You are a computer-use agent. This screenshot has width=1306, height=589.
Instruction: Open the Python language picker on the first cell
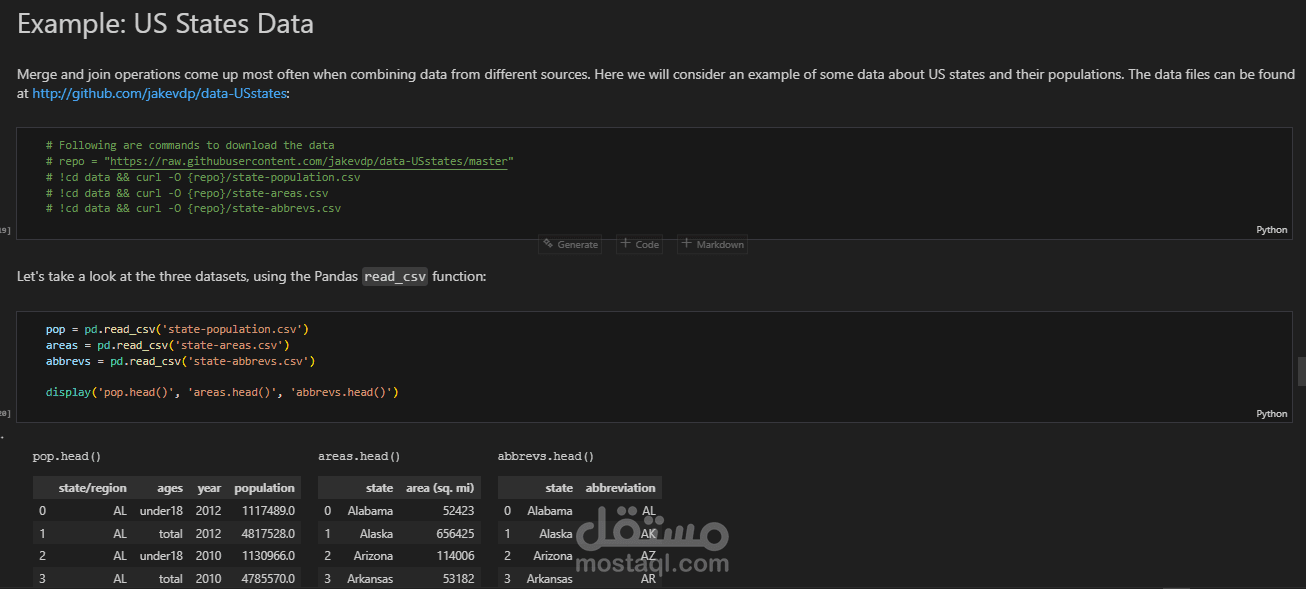(1271, 229)
